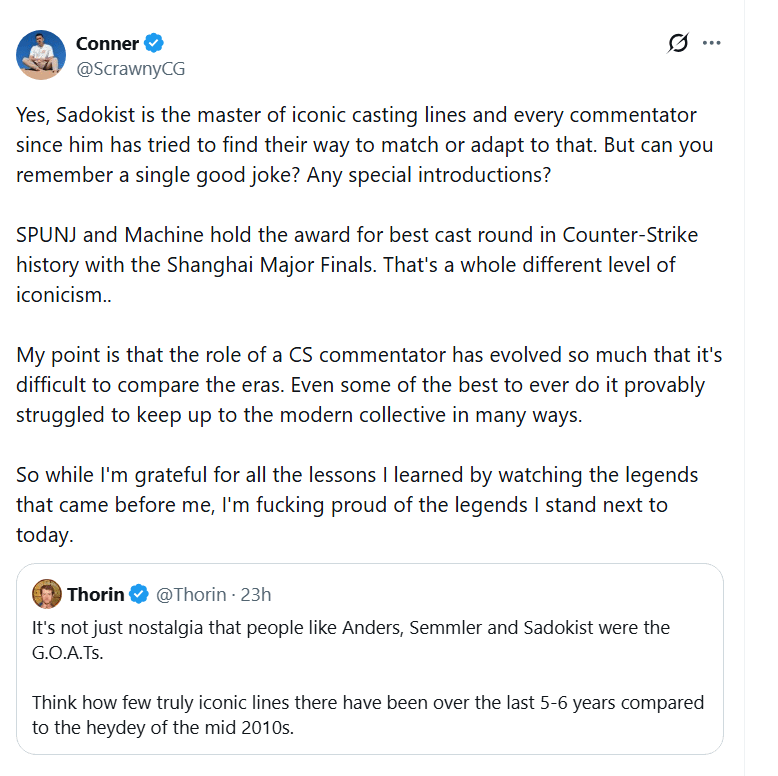This screenshot has height=776, width=778.
Task: Open the three-dot more options menu
Action: (712, 43)
